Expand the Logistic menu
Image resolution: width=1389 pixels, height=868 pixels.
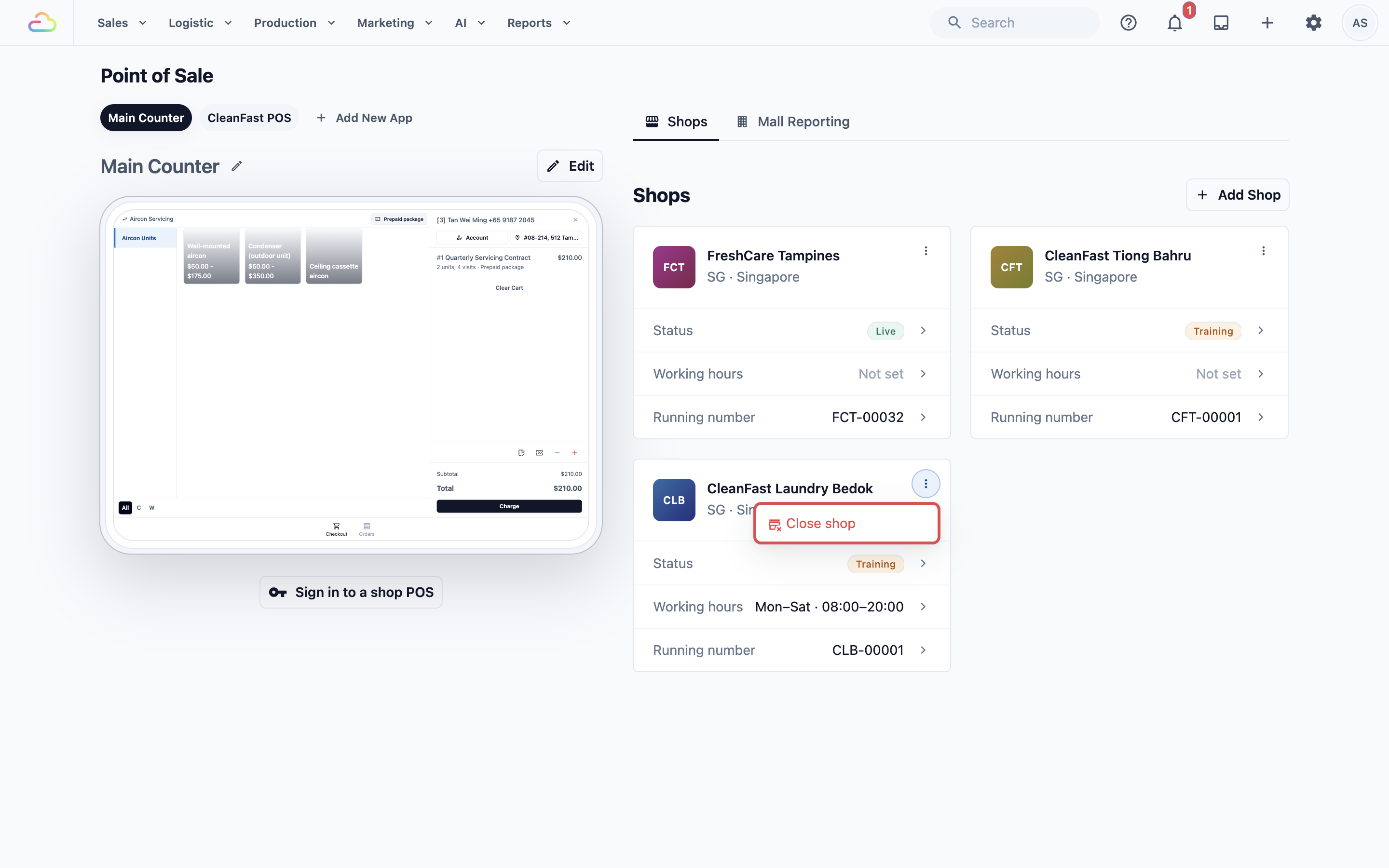[200, 23]
